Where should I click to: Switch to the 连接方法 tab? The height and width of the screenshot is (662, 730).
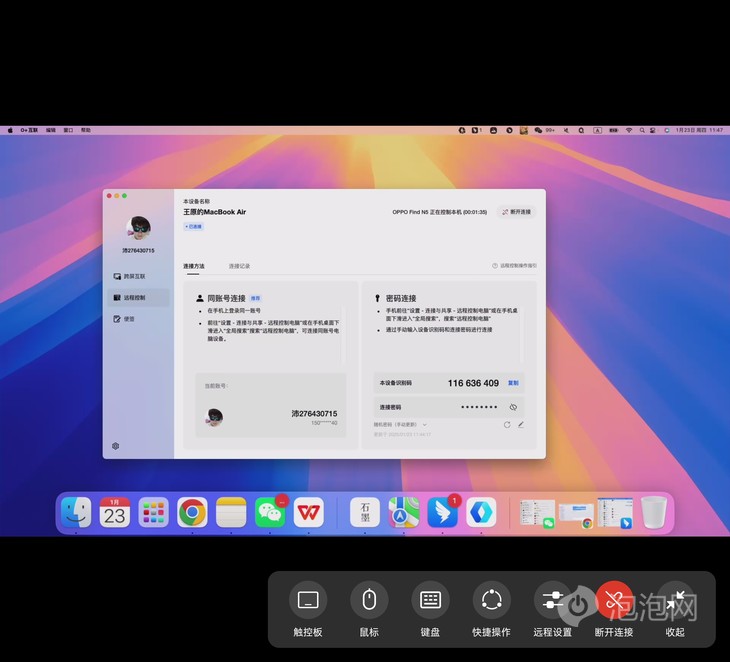pos(194,266)
